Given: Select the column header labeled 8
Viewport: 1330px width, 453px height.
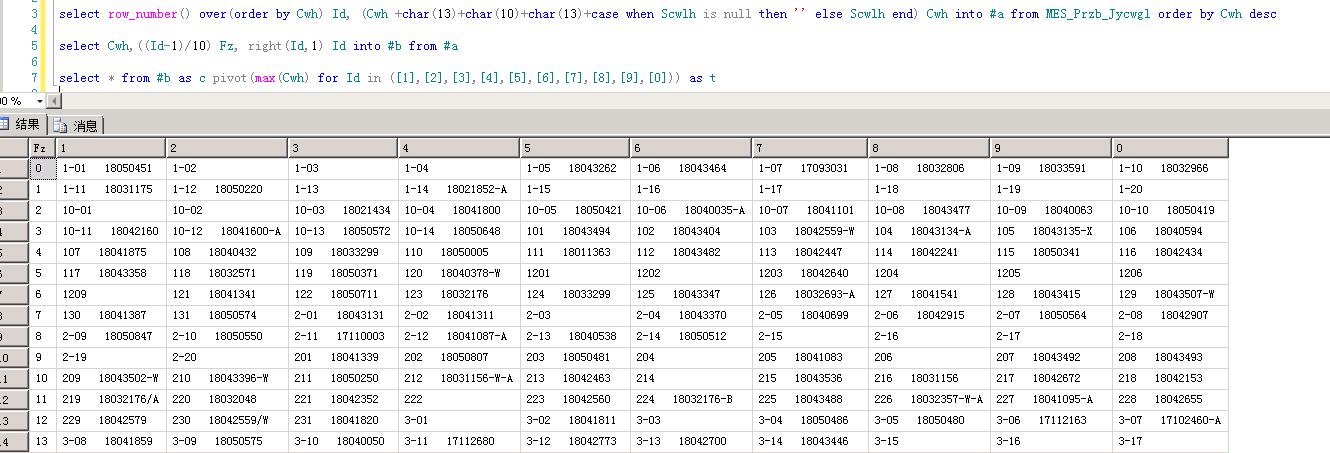Looking at the screenshot, I should point(929,148).
